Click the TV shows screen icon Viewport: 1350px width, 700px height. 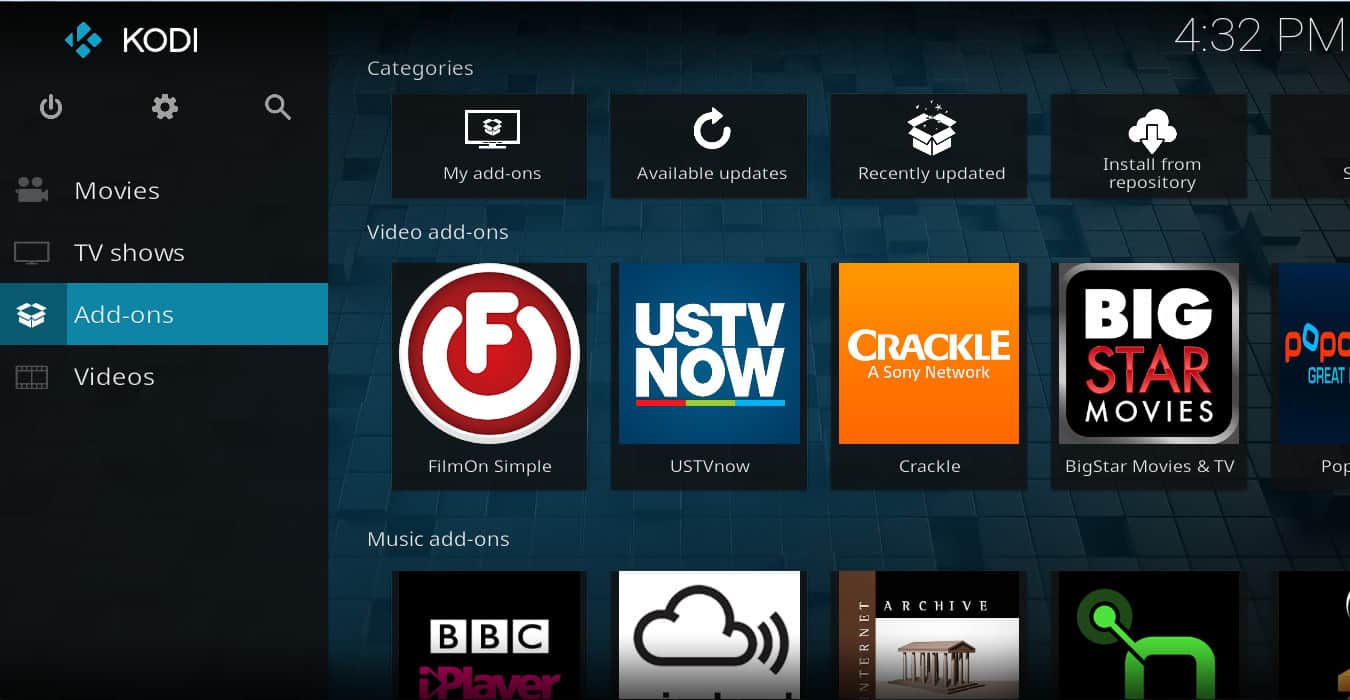point(32,253)
